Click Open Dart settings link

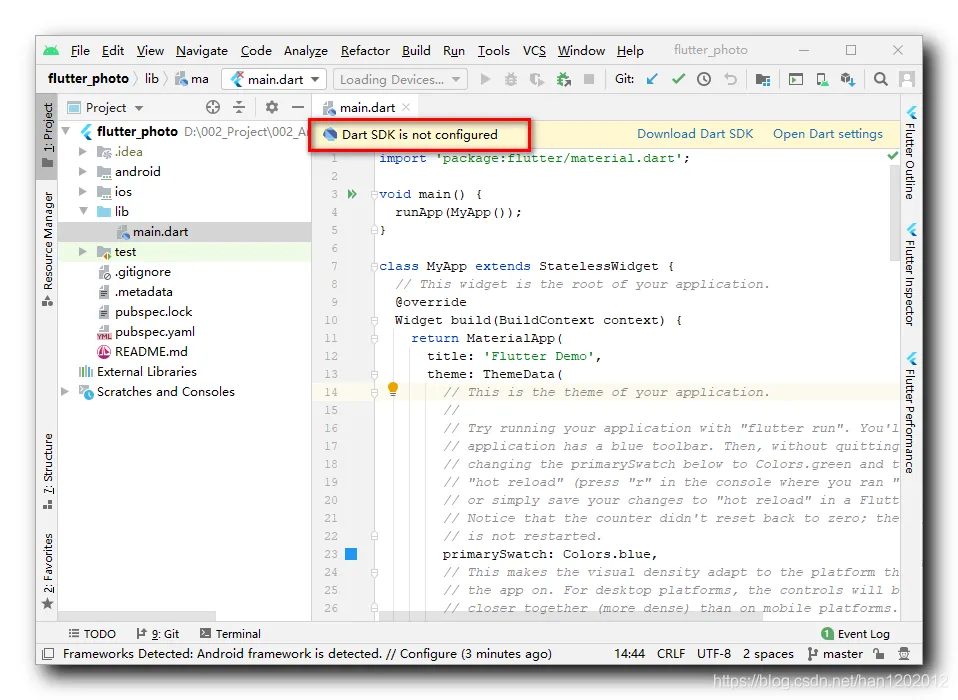[x=827, y=134]
